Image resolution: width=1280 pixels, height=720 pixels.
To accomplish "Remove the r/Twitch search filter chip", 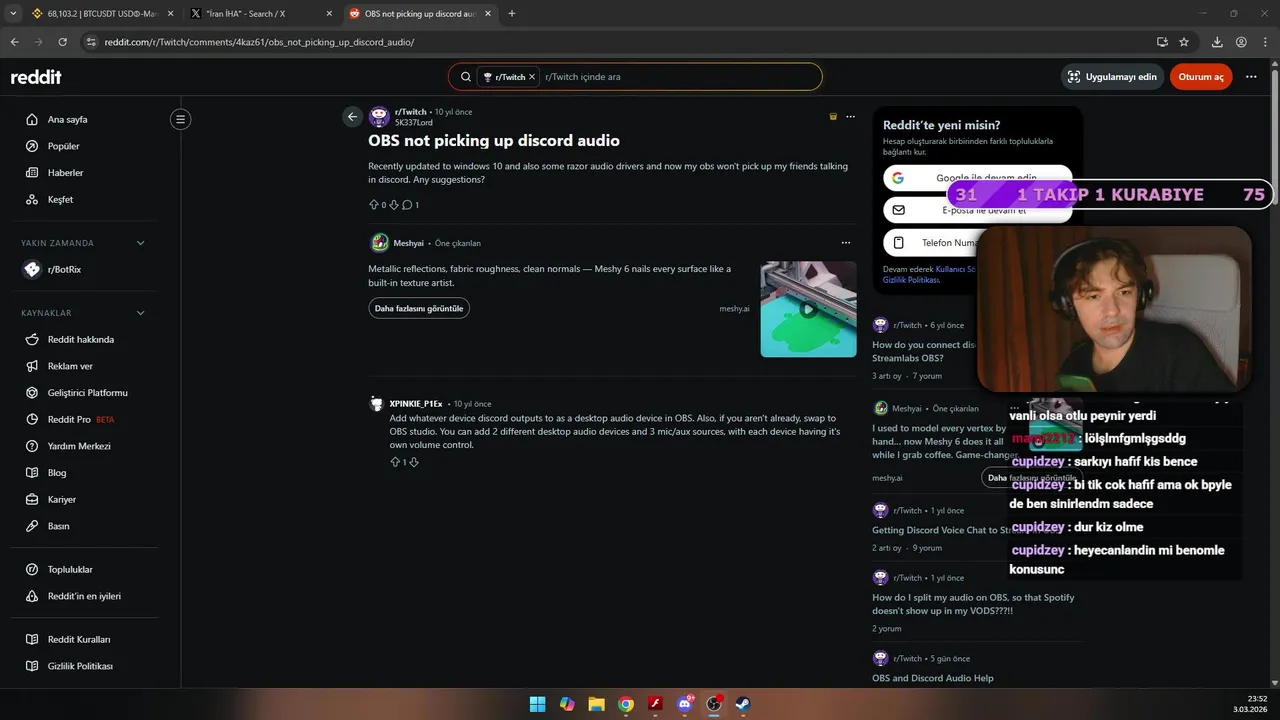I will pos(532,77).
